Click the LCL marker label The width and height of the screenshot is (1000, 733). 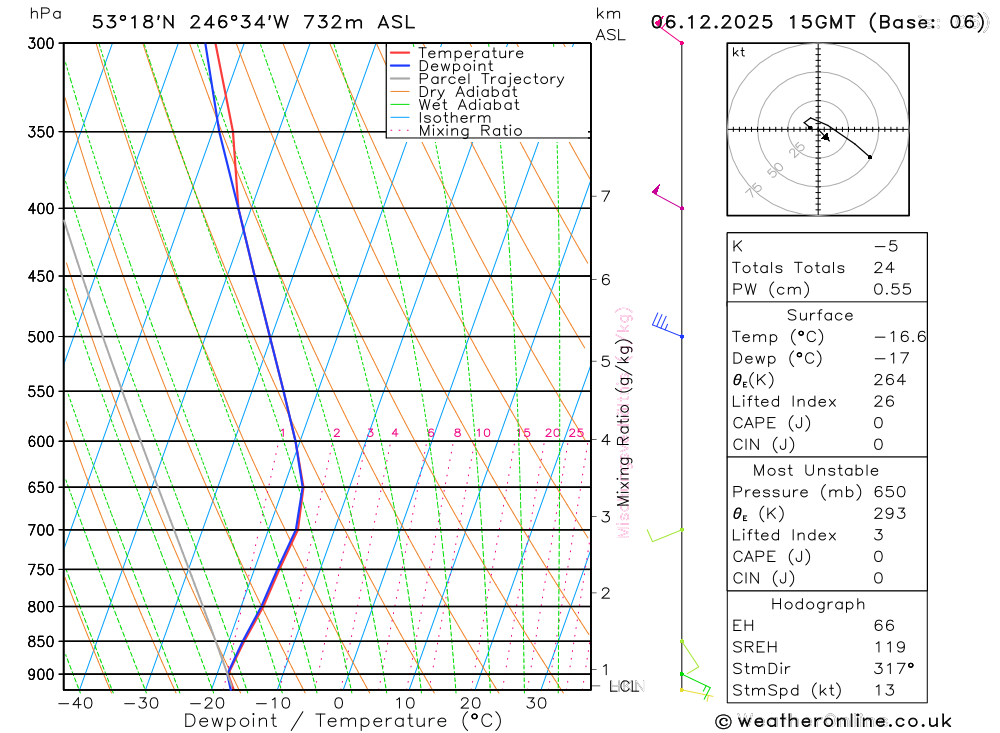[625, 686]
